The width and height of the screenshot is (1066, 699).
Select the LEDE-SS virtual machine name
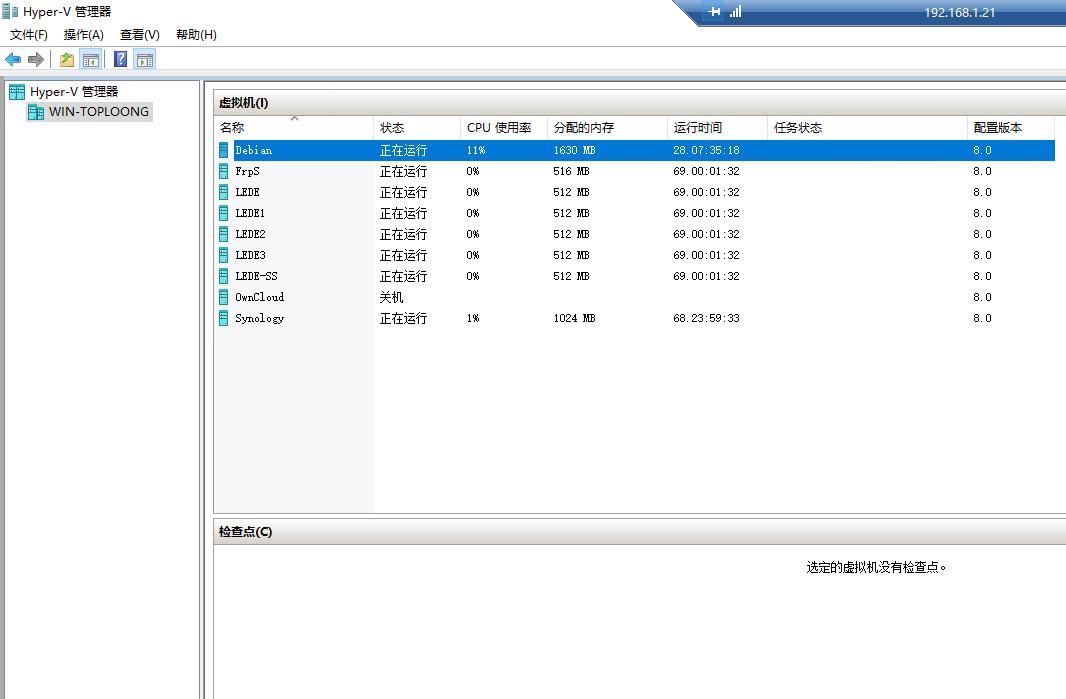256,276
